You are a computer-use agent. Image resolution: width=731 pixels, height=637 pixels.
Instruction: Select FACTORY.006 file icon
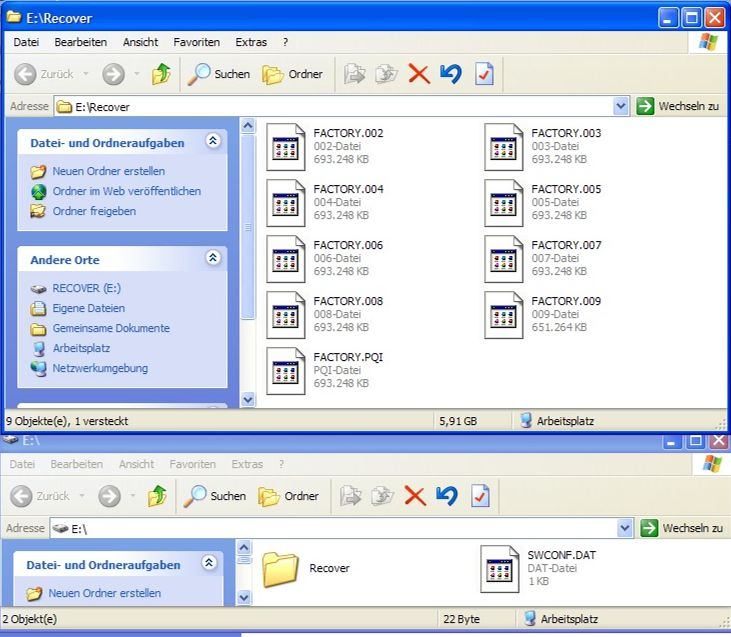click(286, 259)
